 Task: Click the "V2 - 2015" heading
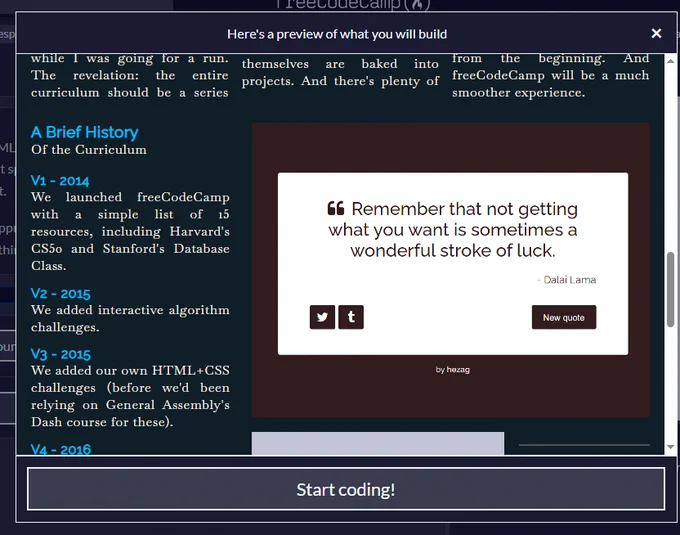click(x=61, y=294)
